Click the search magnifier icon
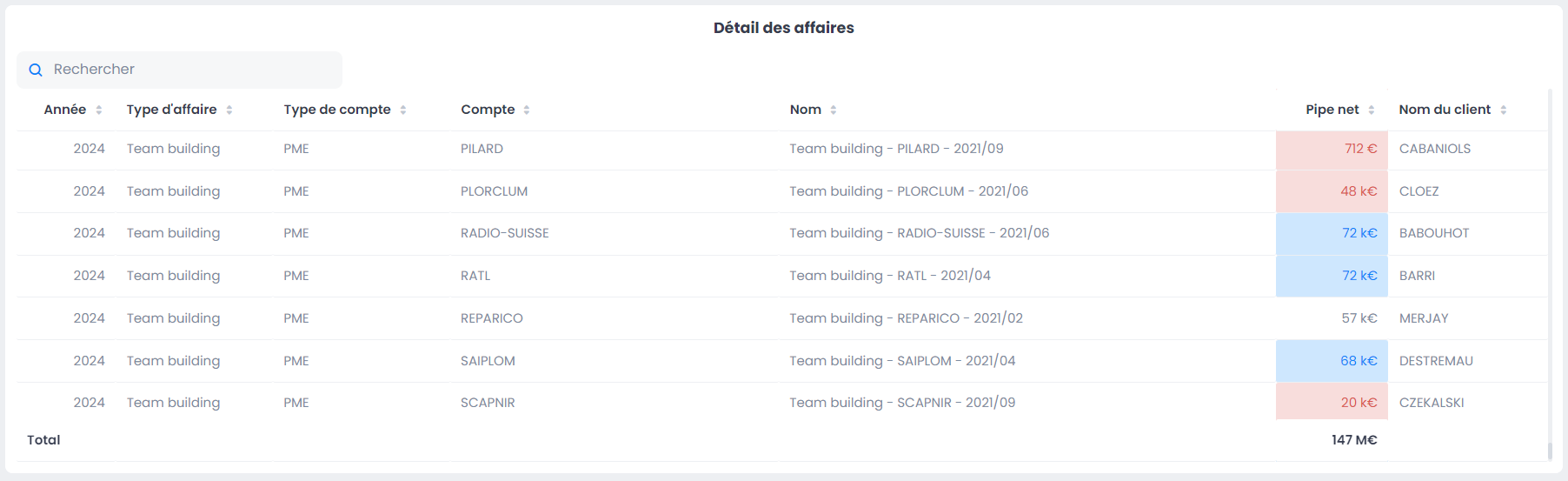 [36, 70]
